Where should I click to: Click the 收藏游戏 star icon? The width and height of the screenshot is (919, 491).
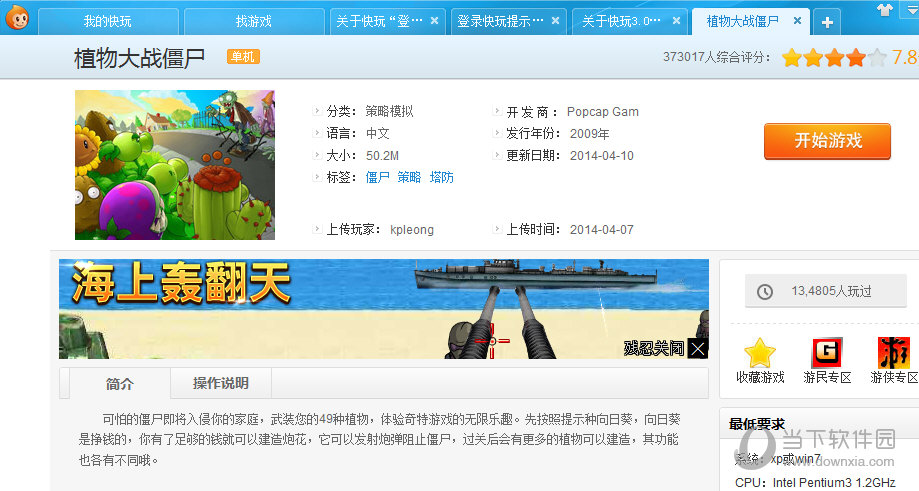760,353
